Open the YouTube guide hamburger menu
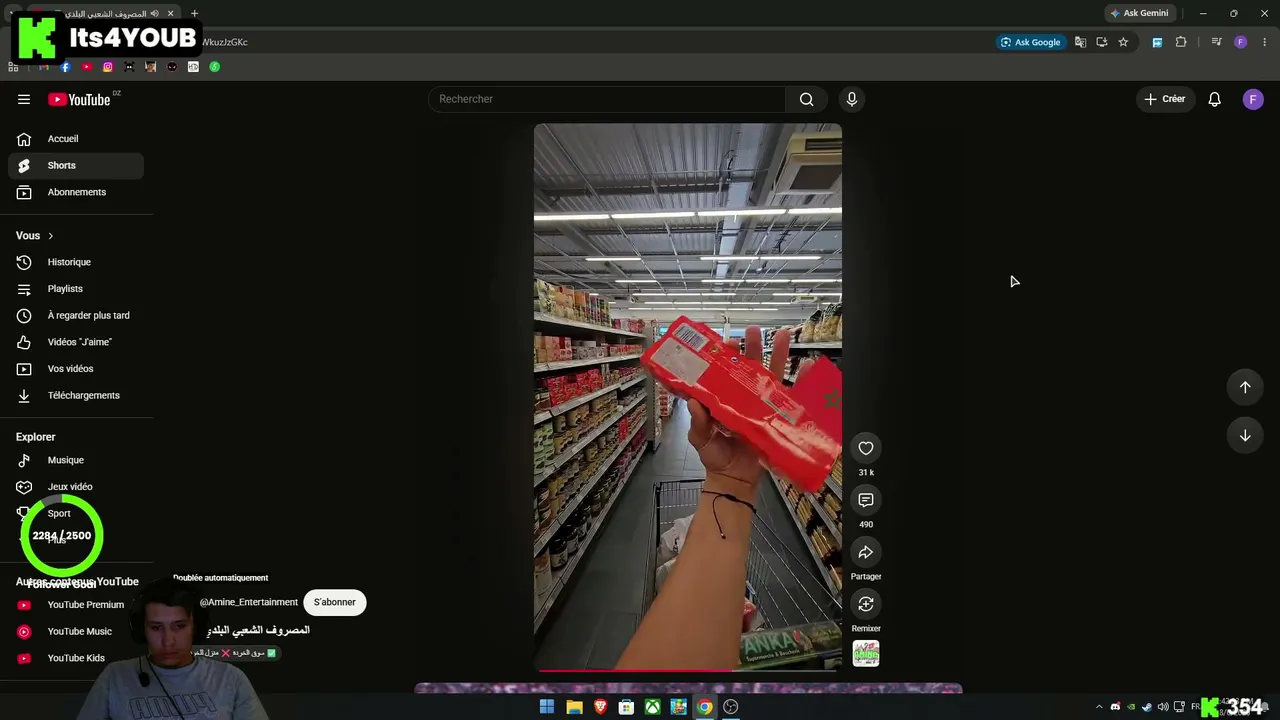This screenshot has width=1280, height=720. (x=24, y=99)
